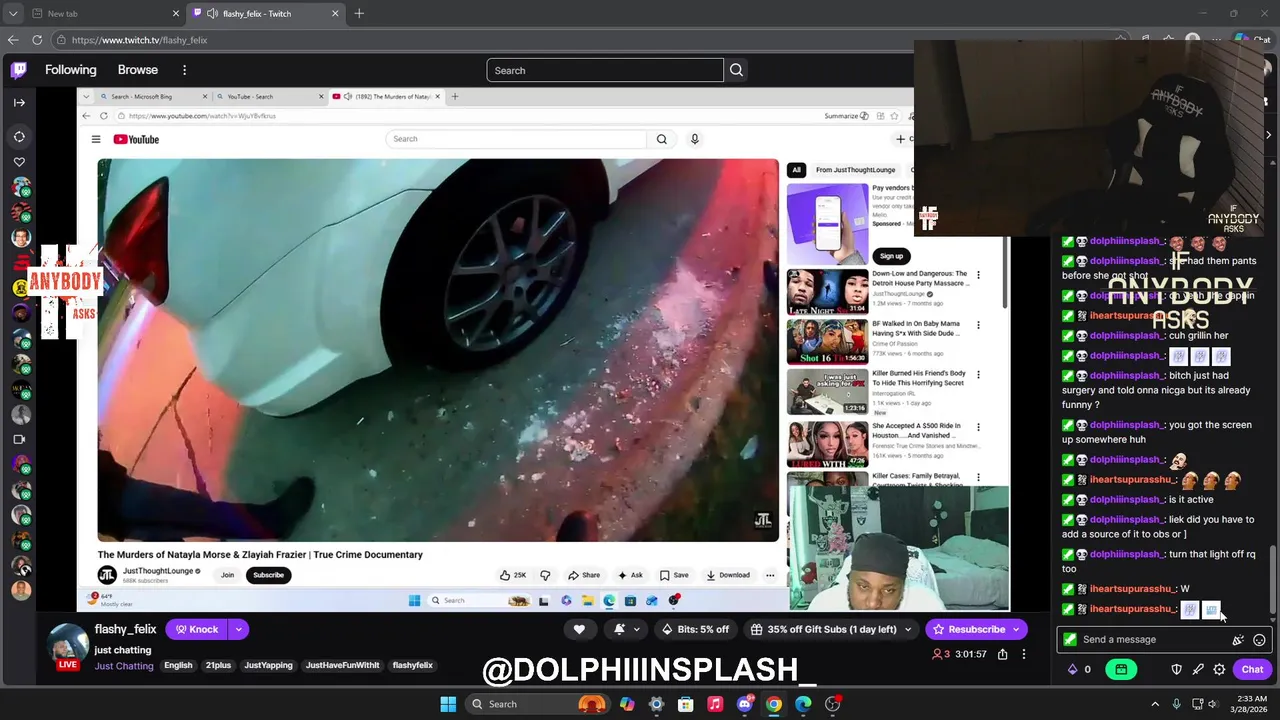Click the green channel rewards button
The image size is (1280, 720).
coord(1121,670)
